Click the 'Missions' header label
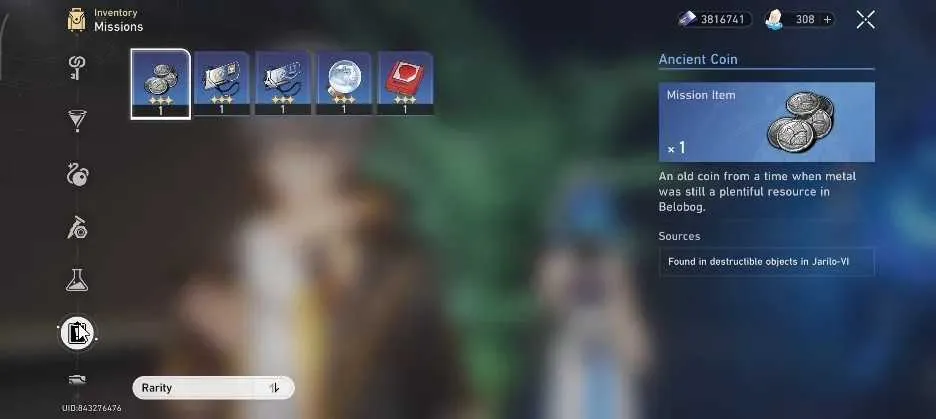This screenshot has width=936, height=419. (x=118, y=27)
